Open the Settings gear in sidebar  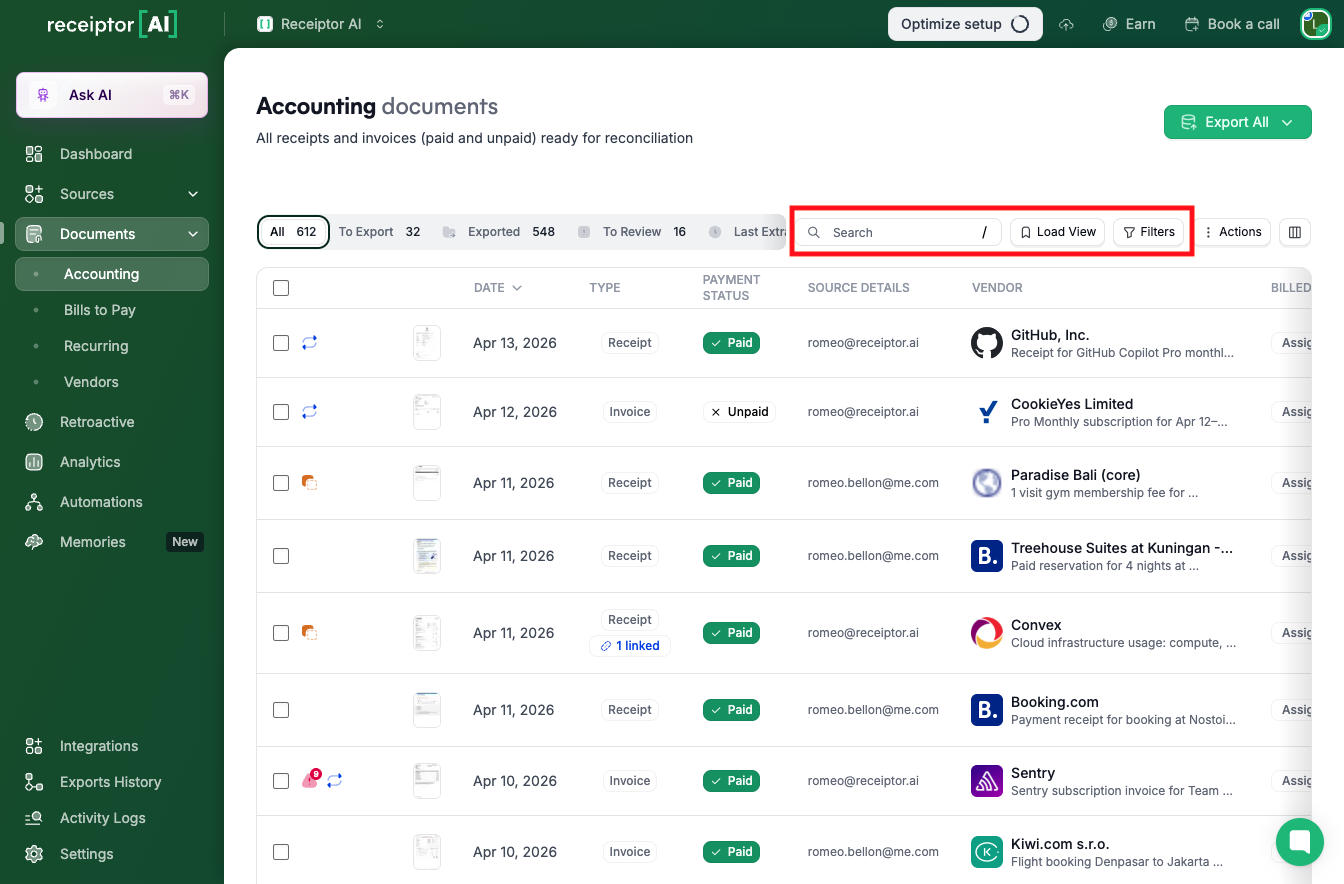pyautogui.click(x=35, y=854)
